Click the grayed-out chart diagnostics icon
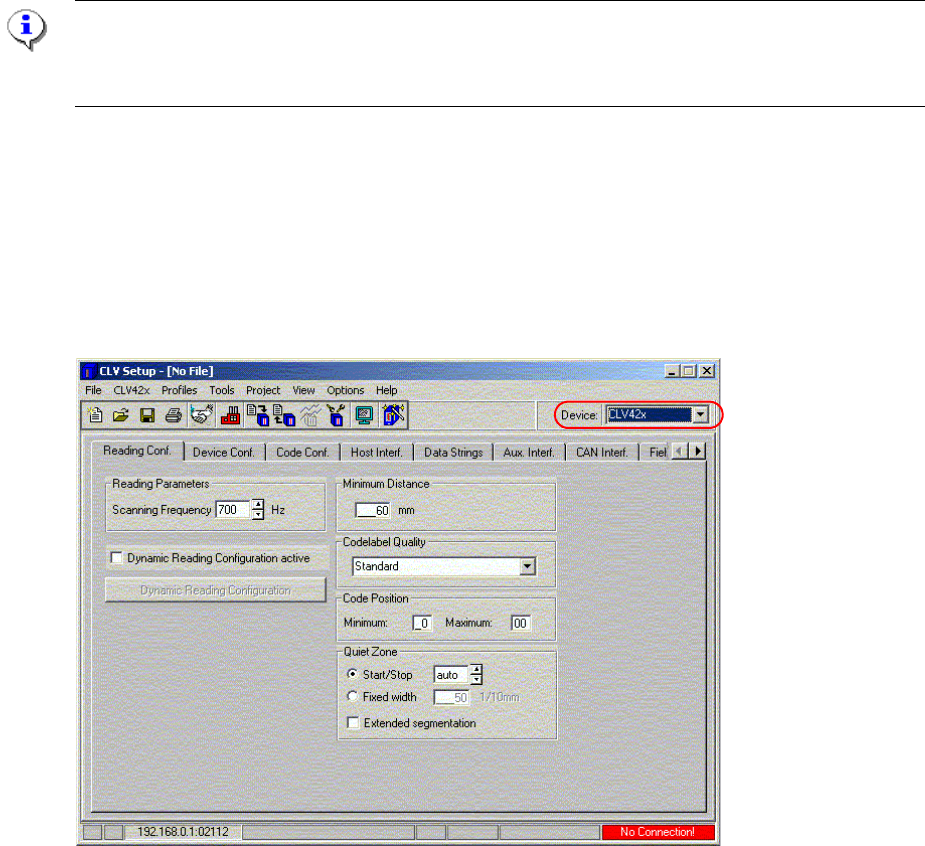The image size is (925, 846). click(310, 415)
